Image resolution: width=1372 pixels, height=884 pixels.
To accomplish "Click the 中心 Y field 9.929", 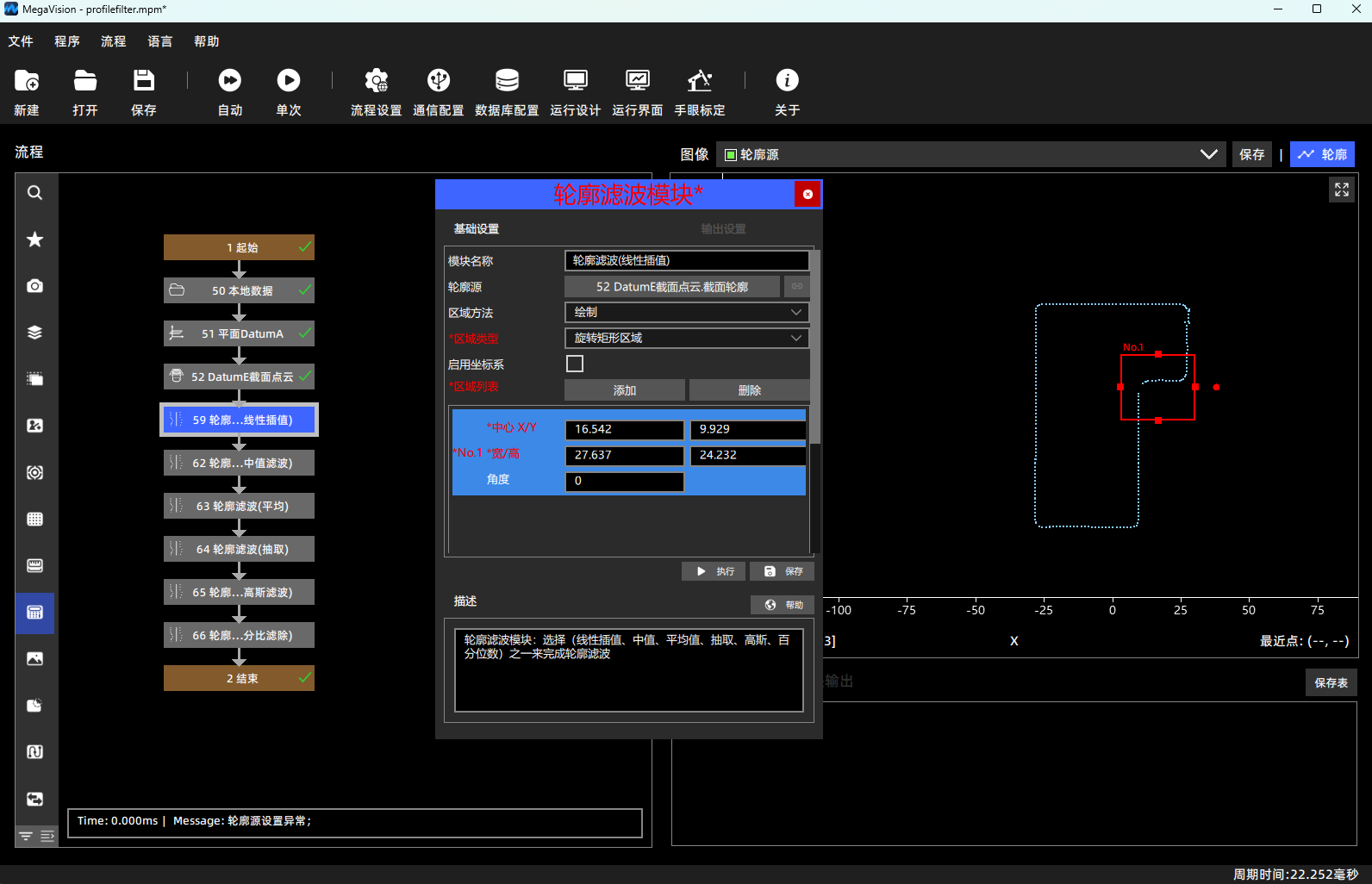I will pyautogui.click(x=748, y=429).
